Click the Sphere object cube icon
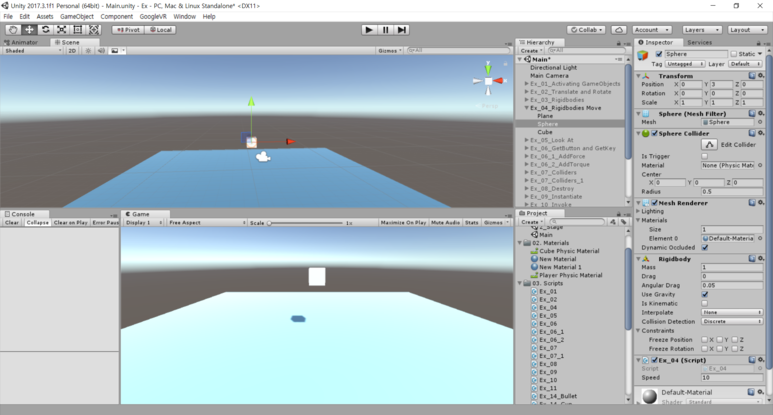 643,55
